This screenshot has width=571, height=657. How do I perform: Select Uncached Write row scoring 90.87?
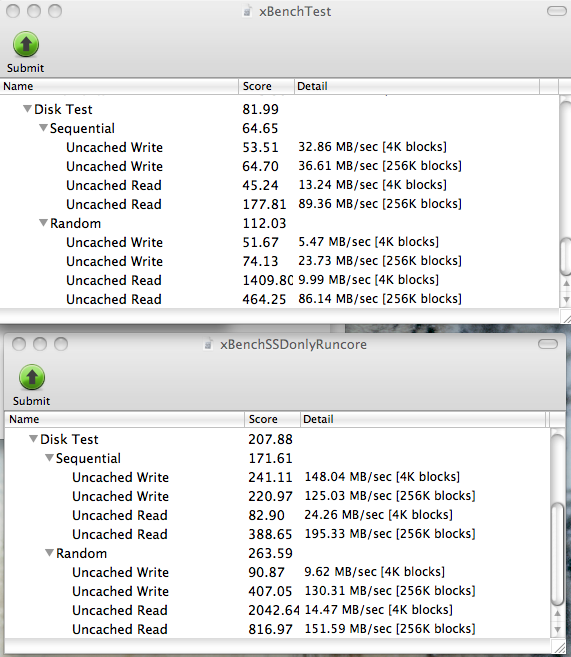point(277,572)
